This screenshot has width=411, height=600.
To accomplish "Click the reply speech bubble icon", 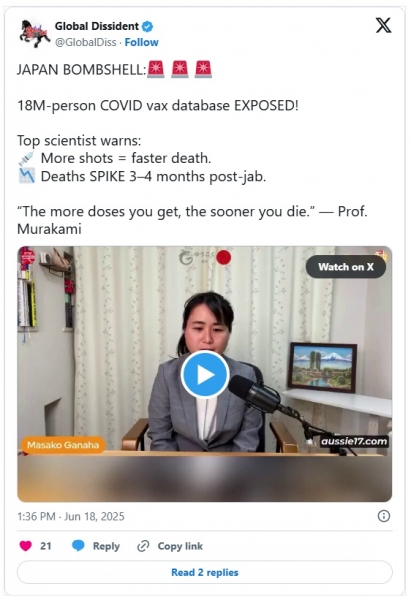I will pyautogui.click(x=78, y=546).
